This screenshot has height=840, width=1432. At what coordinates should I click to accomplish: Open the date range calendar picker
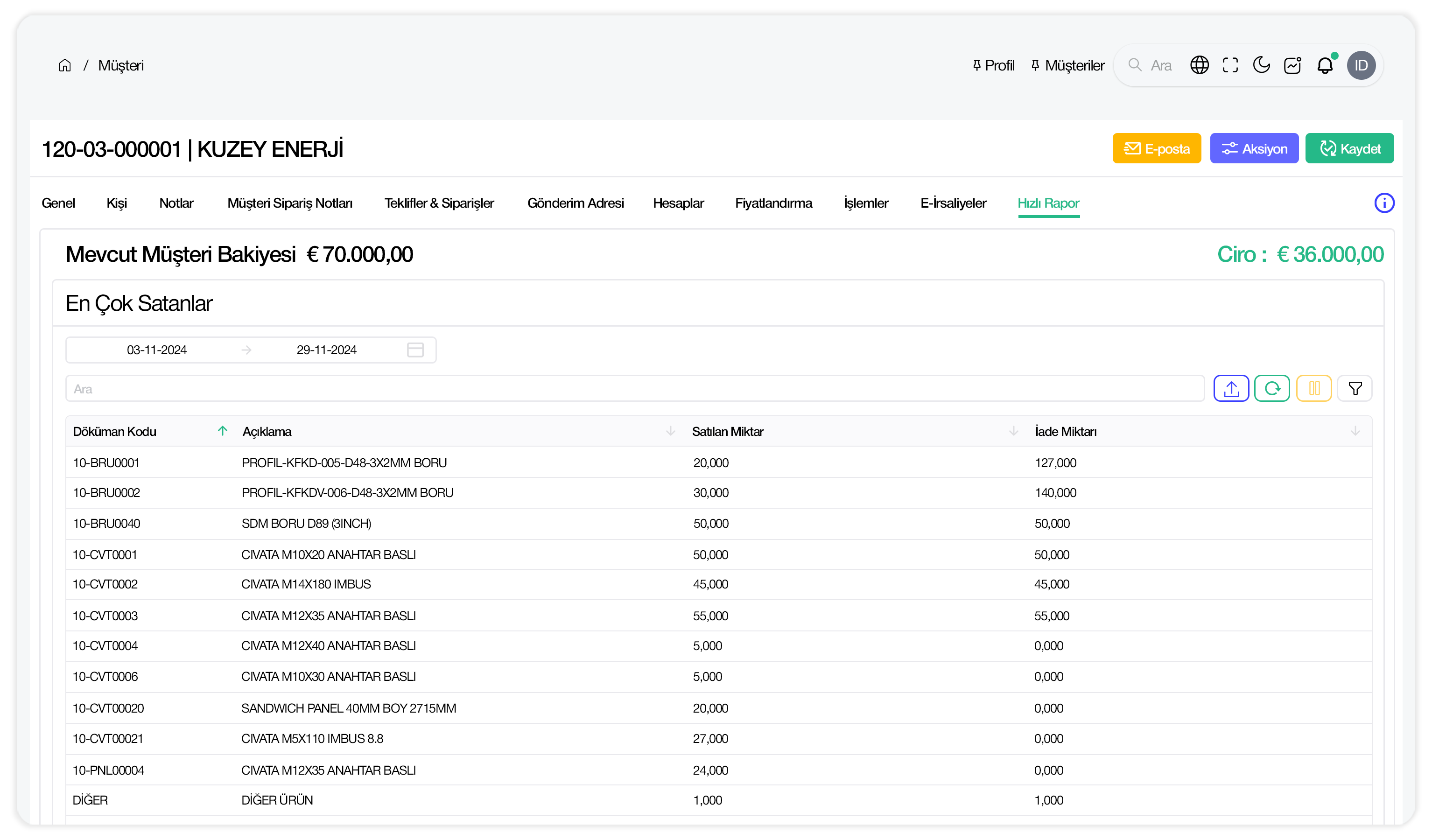pos(415,350)
